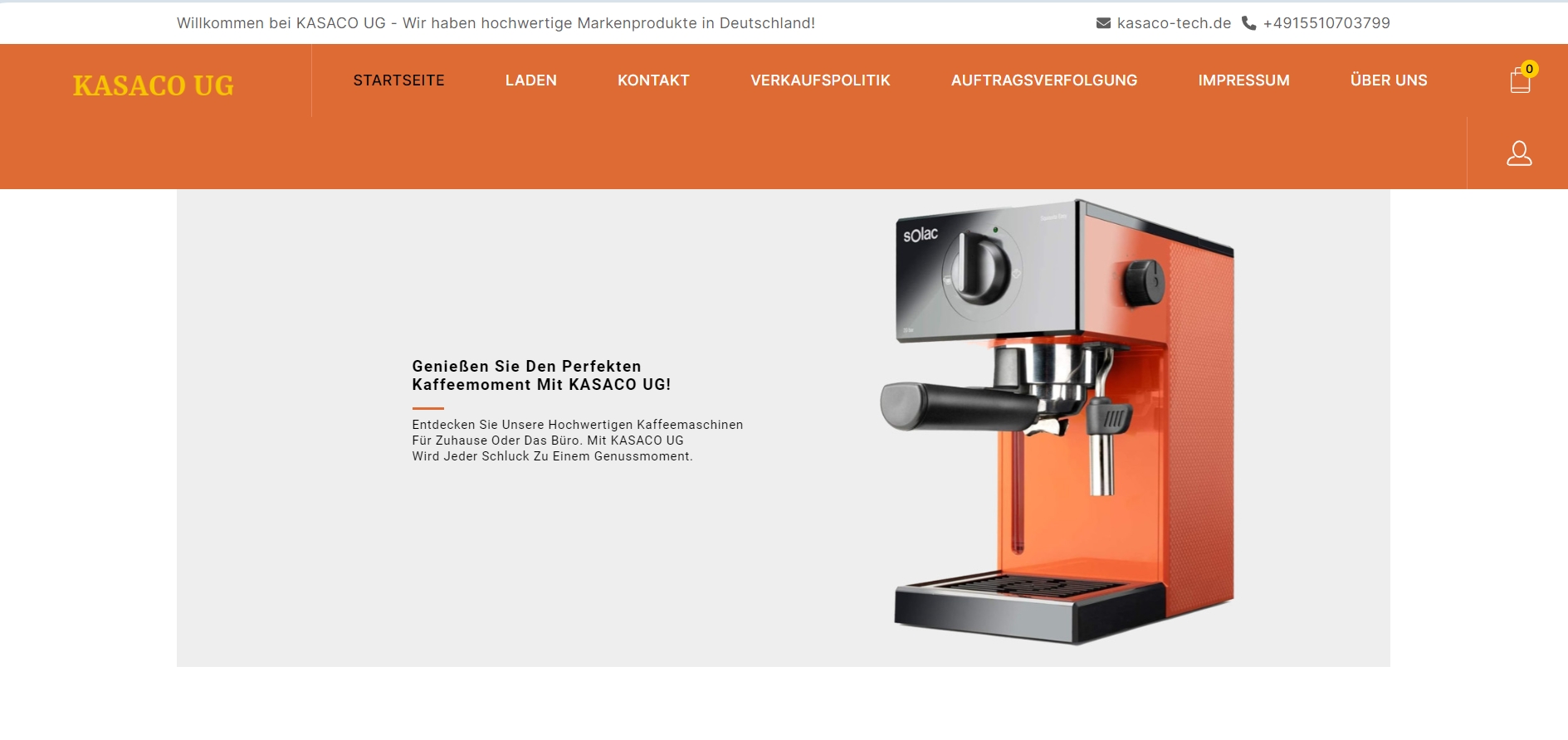Click the phone handset icon
This screenshot has height=740, width=1568.
pos(1248,23)
